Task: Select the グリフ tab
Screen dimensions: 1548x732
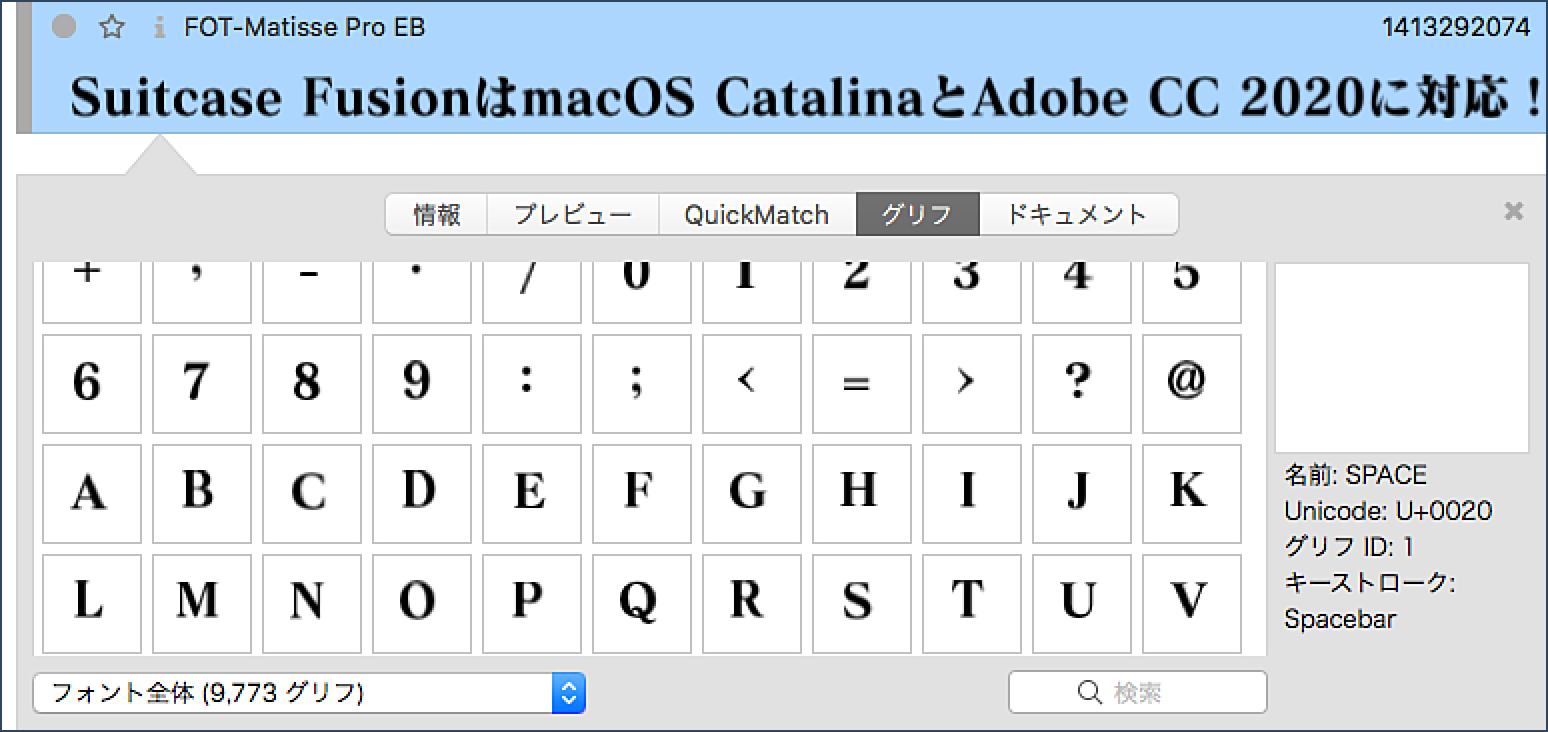Action: pyautogui.click(x=917, y=214)
